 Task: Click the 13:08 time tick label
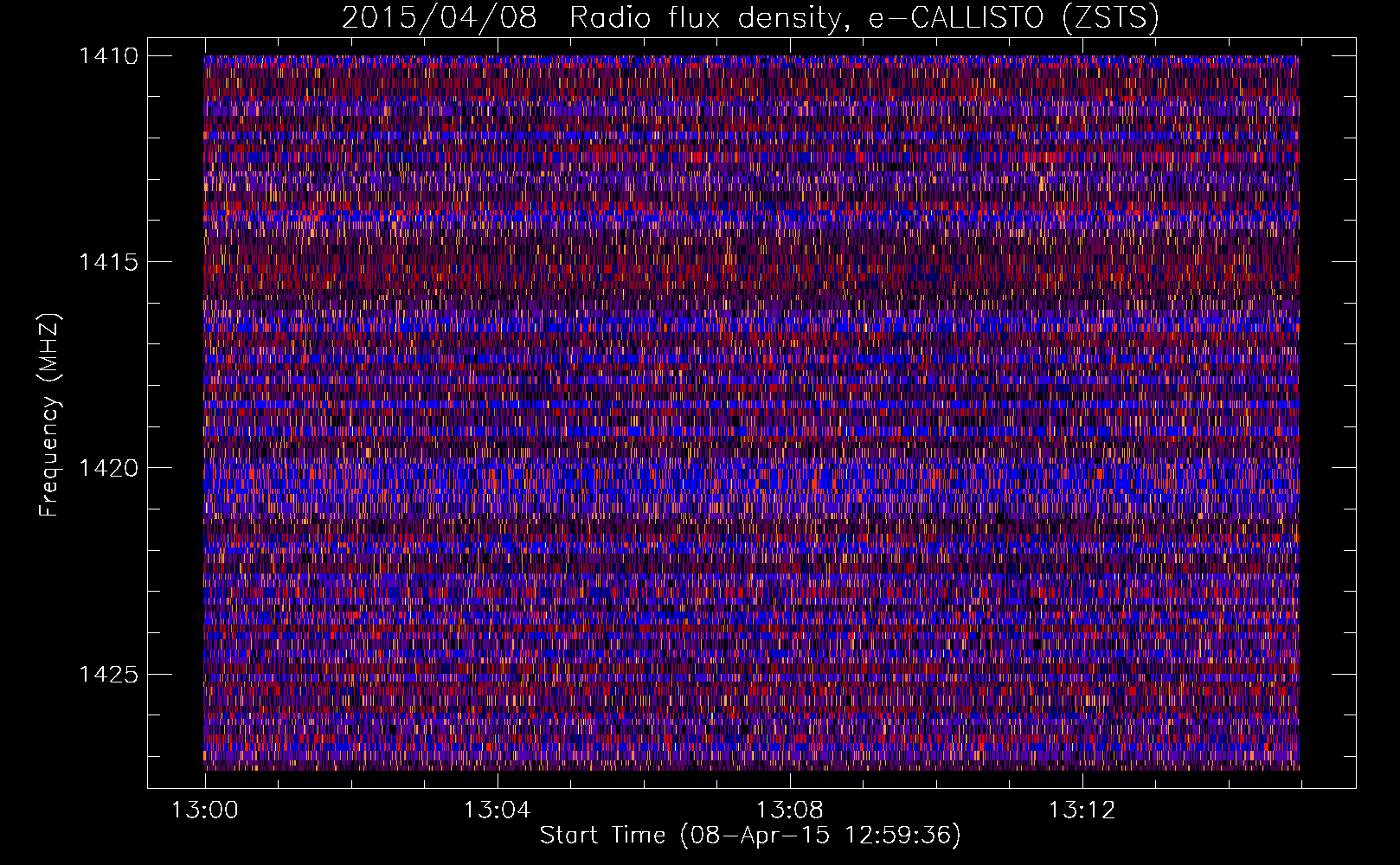pyautogui.click(x=790, y=811)
